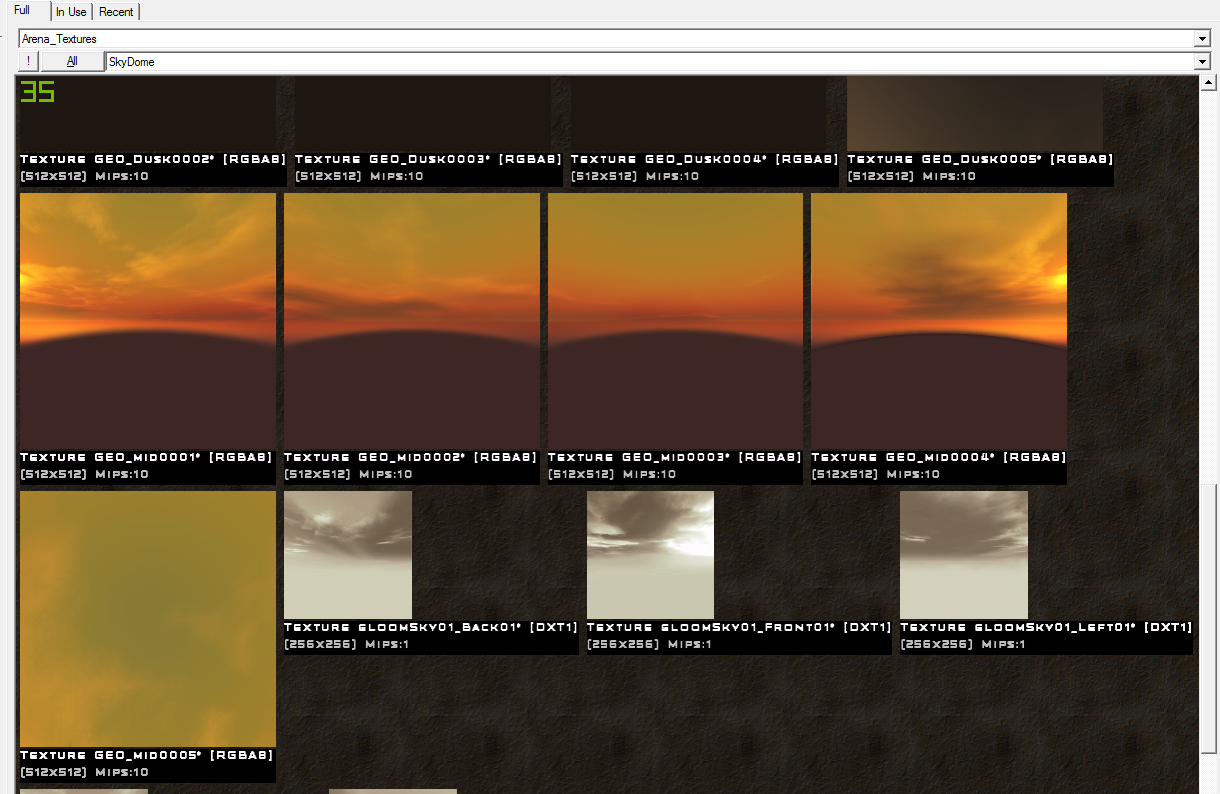The width and height of the screenshot is (1220, 794).
Task: Select the yellow GEO_Mid0005 texture
Action: 147,618
